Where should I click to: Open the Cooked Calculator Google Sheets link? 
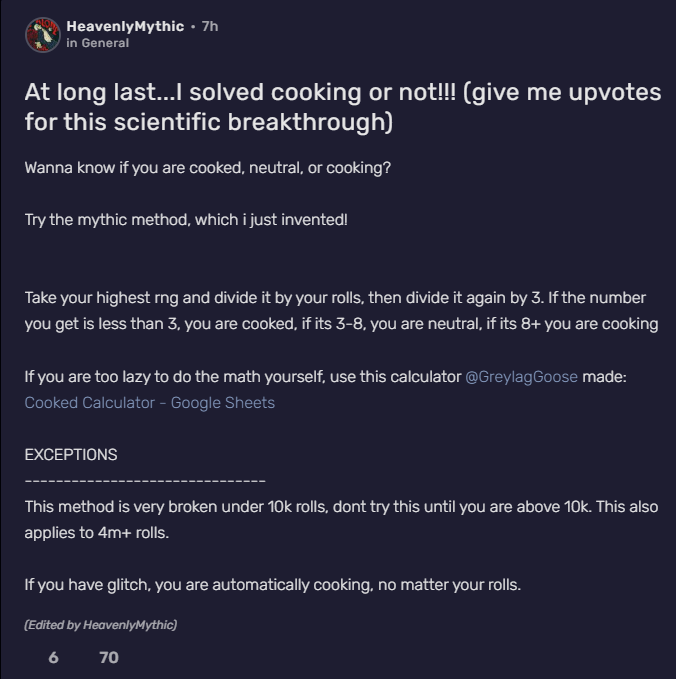pos(149,402)
